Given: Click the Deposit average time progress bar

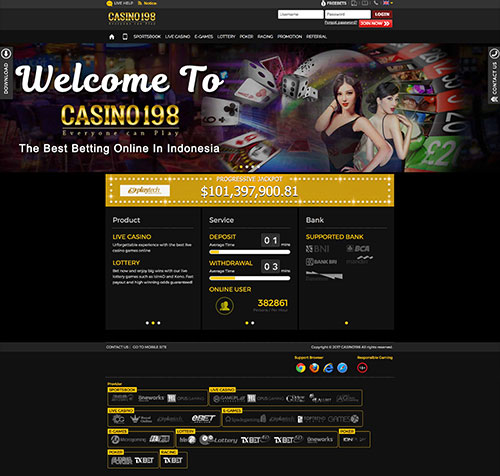Looking at the screenshot, I should coord(250,252).
